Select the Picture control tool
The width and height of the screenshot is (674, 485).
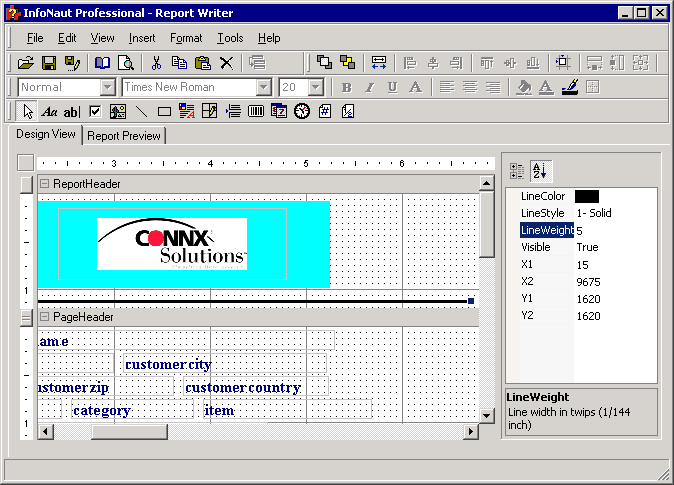click(x=118, y=112)
